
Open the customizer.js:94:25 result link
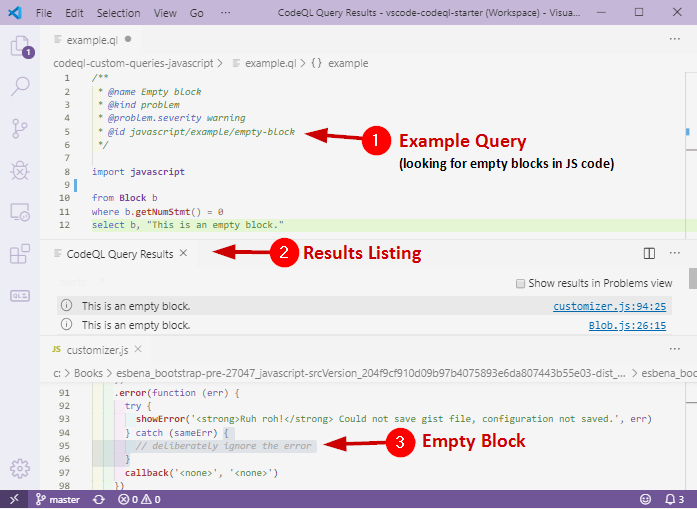pyautogui.click(x=609, y=306)
